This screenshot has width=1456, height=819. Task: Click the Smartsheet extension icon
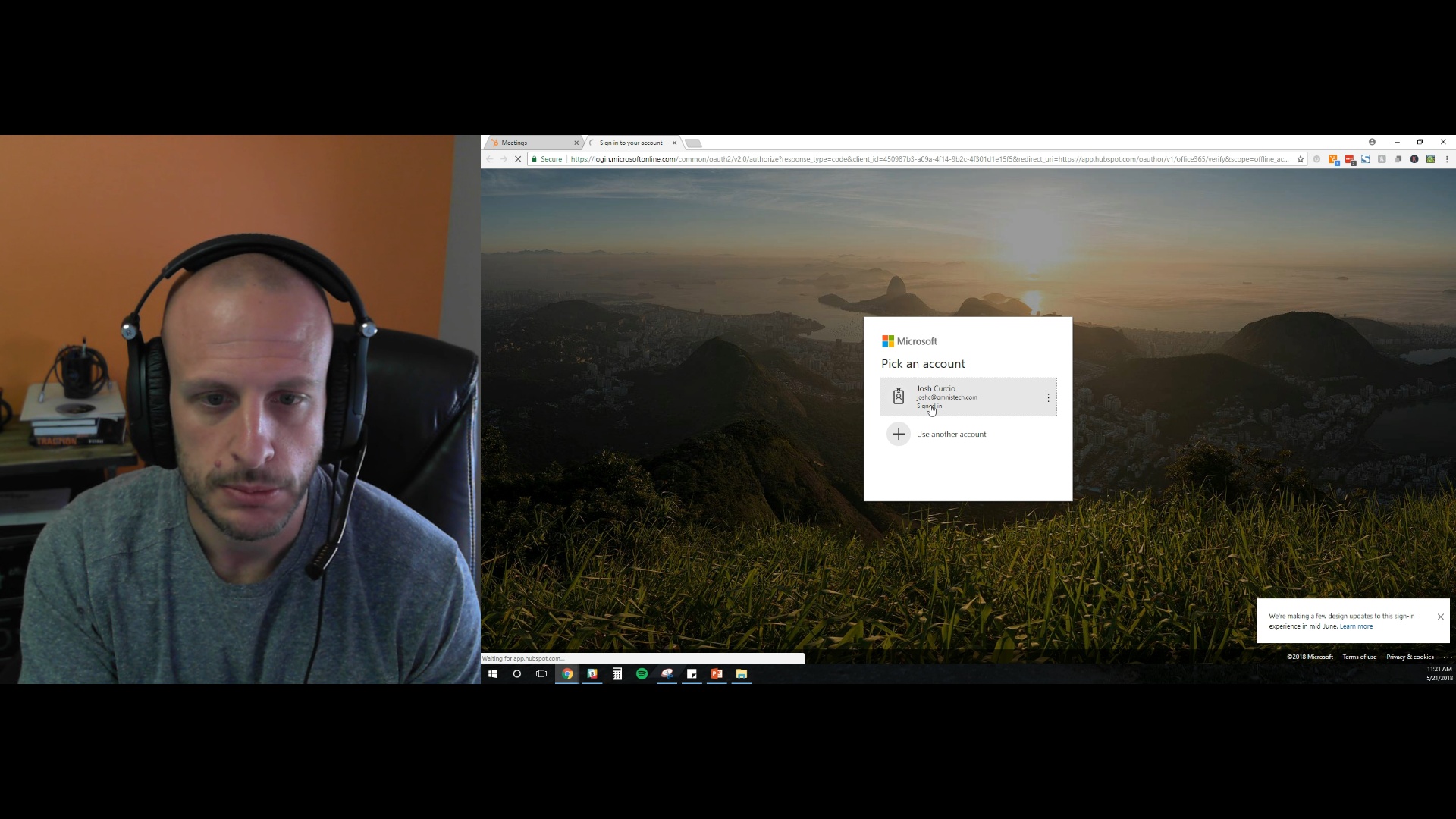click(1366, 159)
